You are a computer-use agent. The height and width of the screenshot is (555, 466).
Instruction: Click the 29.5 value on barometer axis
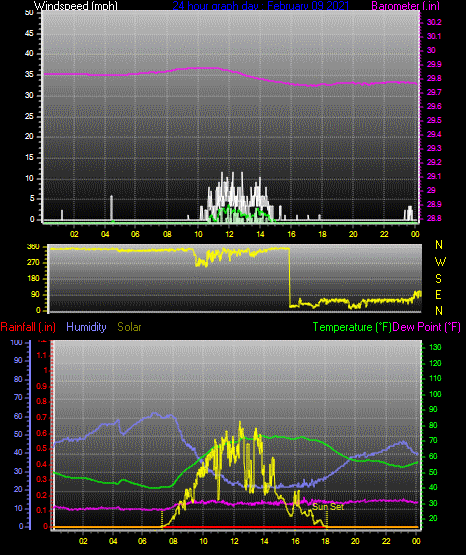[x=434, y=120]
